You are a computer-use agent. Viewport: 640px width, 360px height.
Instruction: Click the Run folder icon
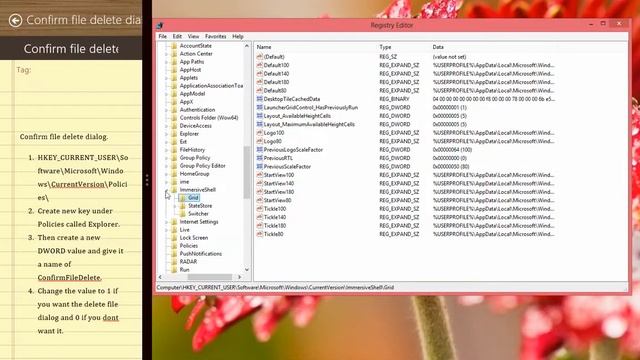click(174, 270)
